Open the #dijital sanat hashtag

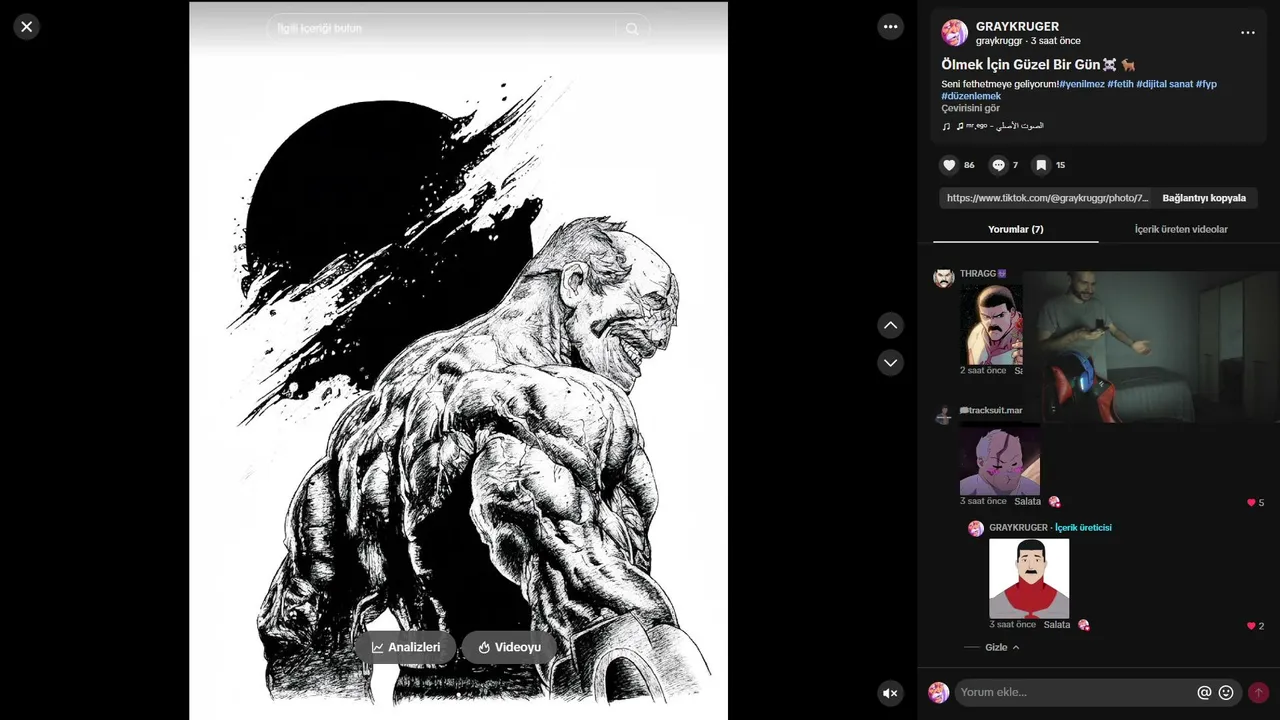click(x=1165, y=84)
